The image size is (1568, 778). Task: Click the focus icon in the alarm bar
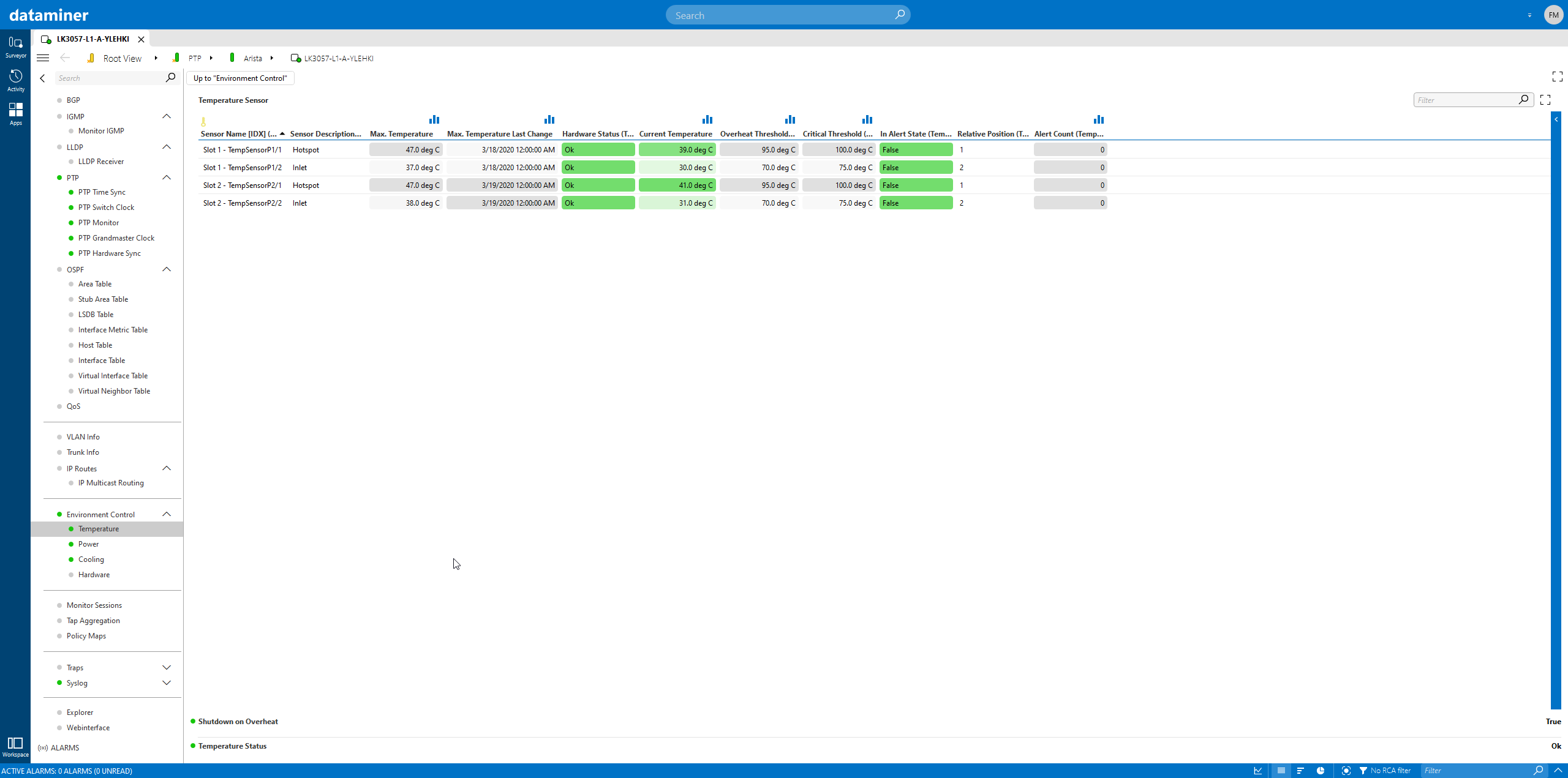coord(1346,771)
